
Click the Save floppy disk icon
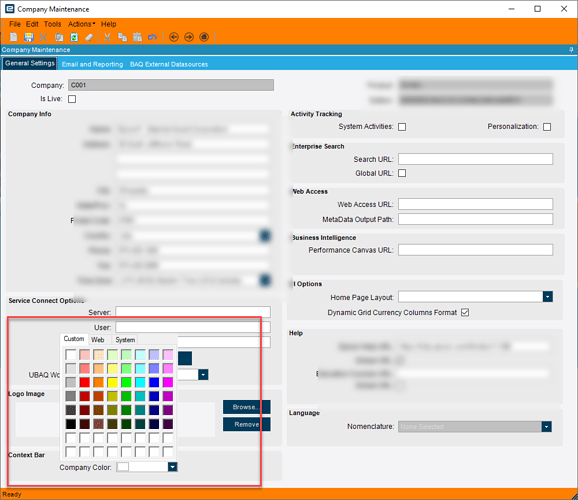(28, 37)
